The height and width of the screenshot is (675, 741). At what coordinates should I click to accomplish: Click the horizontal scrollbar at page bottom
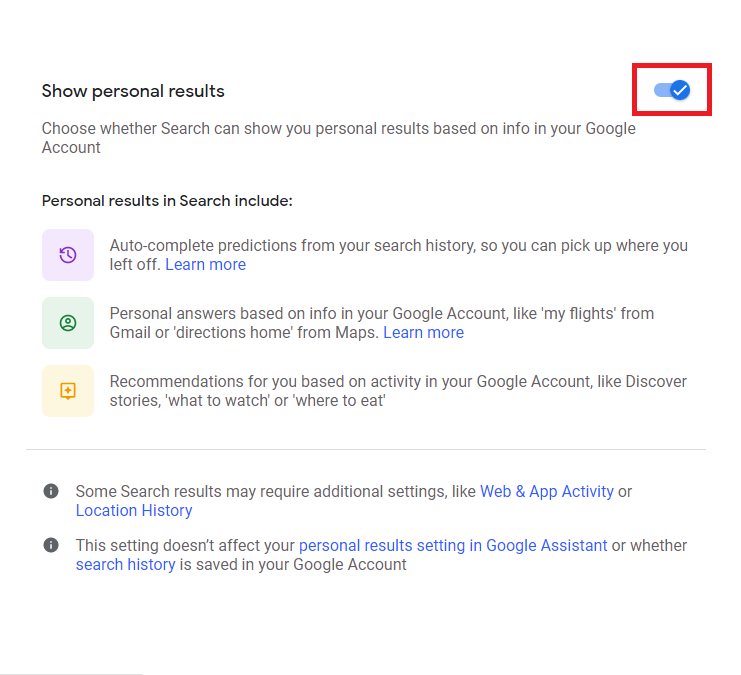click(72, 672)
